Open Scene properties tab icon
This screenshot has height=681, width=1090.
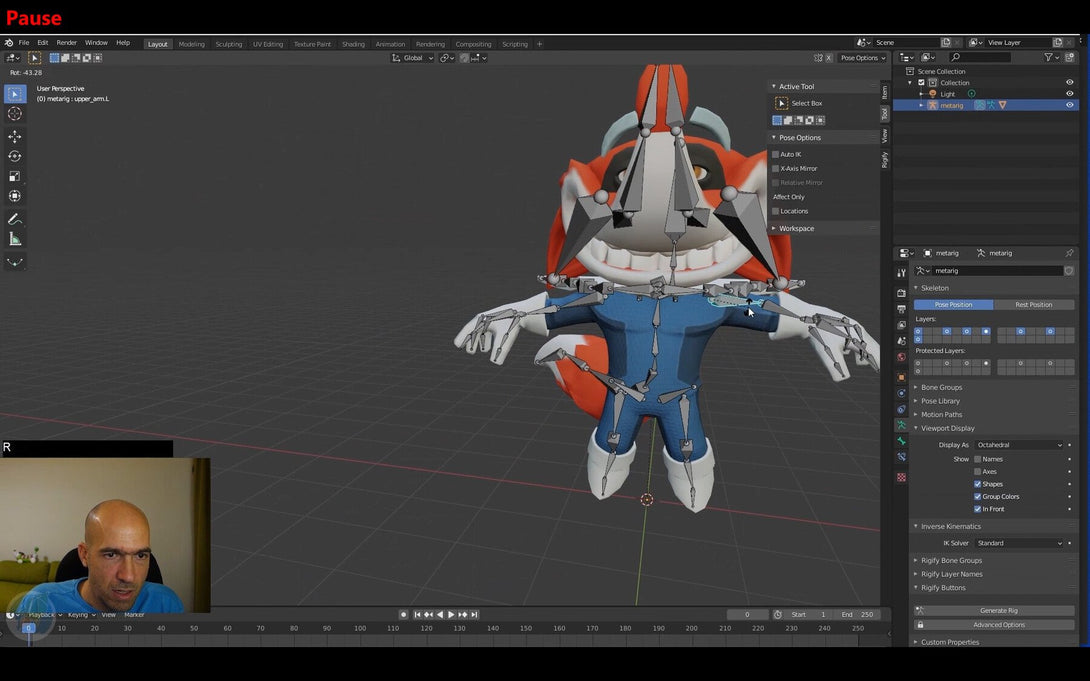(902, 341)
